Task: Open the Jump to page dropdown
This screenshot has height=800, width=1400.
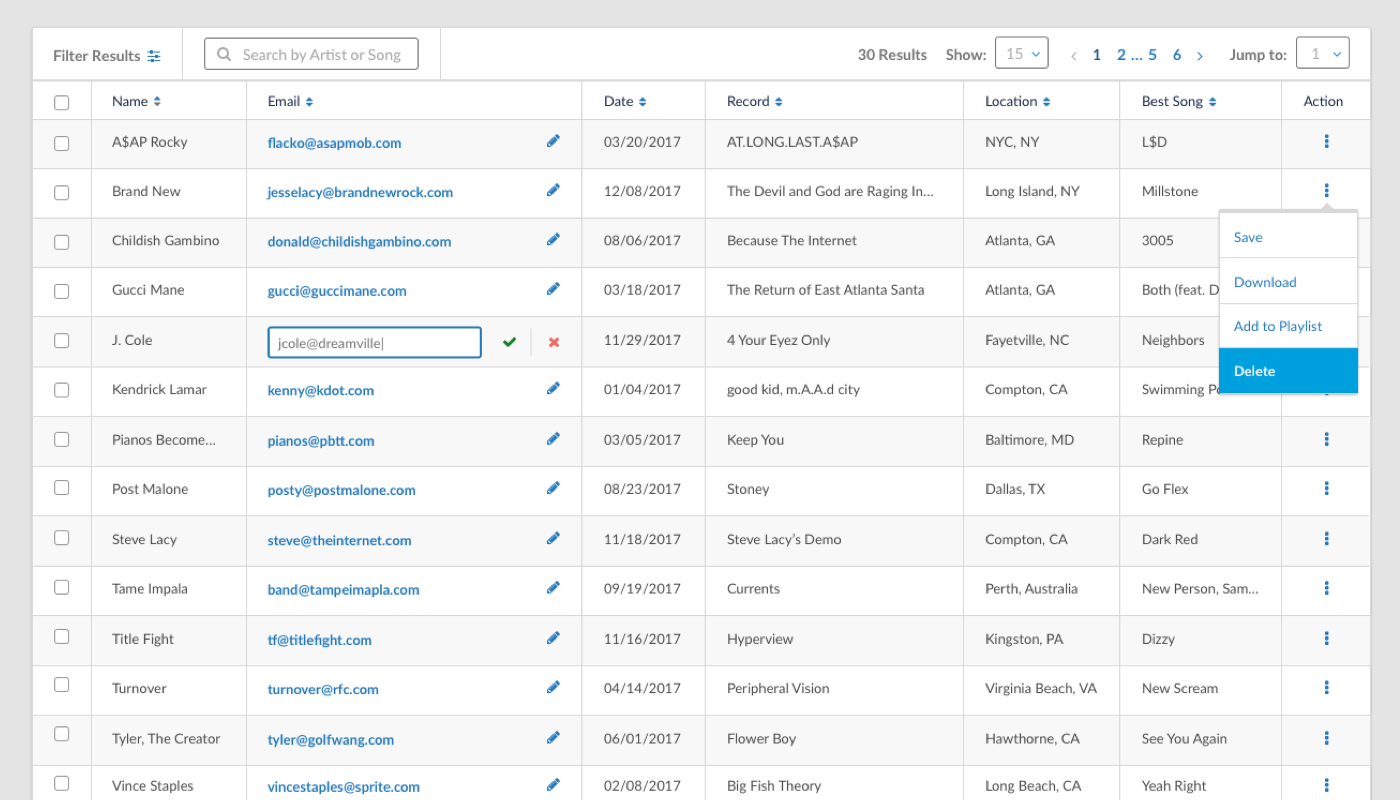Action: [1322, 54]
